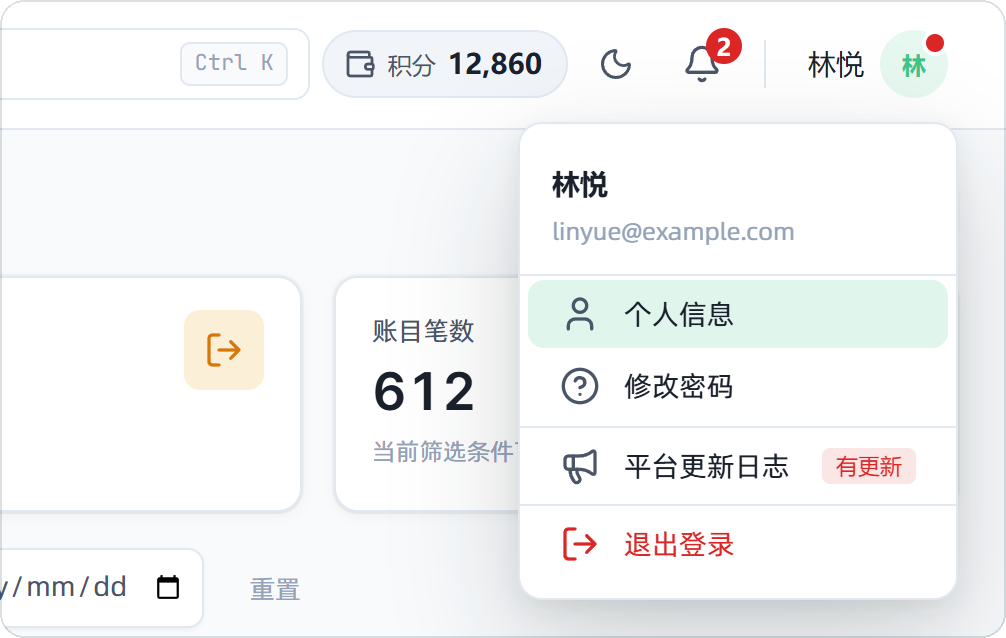The width and height of the screenshot is (1006, 638).
Task: Collapse the 林悦 account dropdown in header
Action: pyautogui.click(x=876, y=65)
